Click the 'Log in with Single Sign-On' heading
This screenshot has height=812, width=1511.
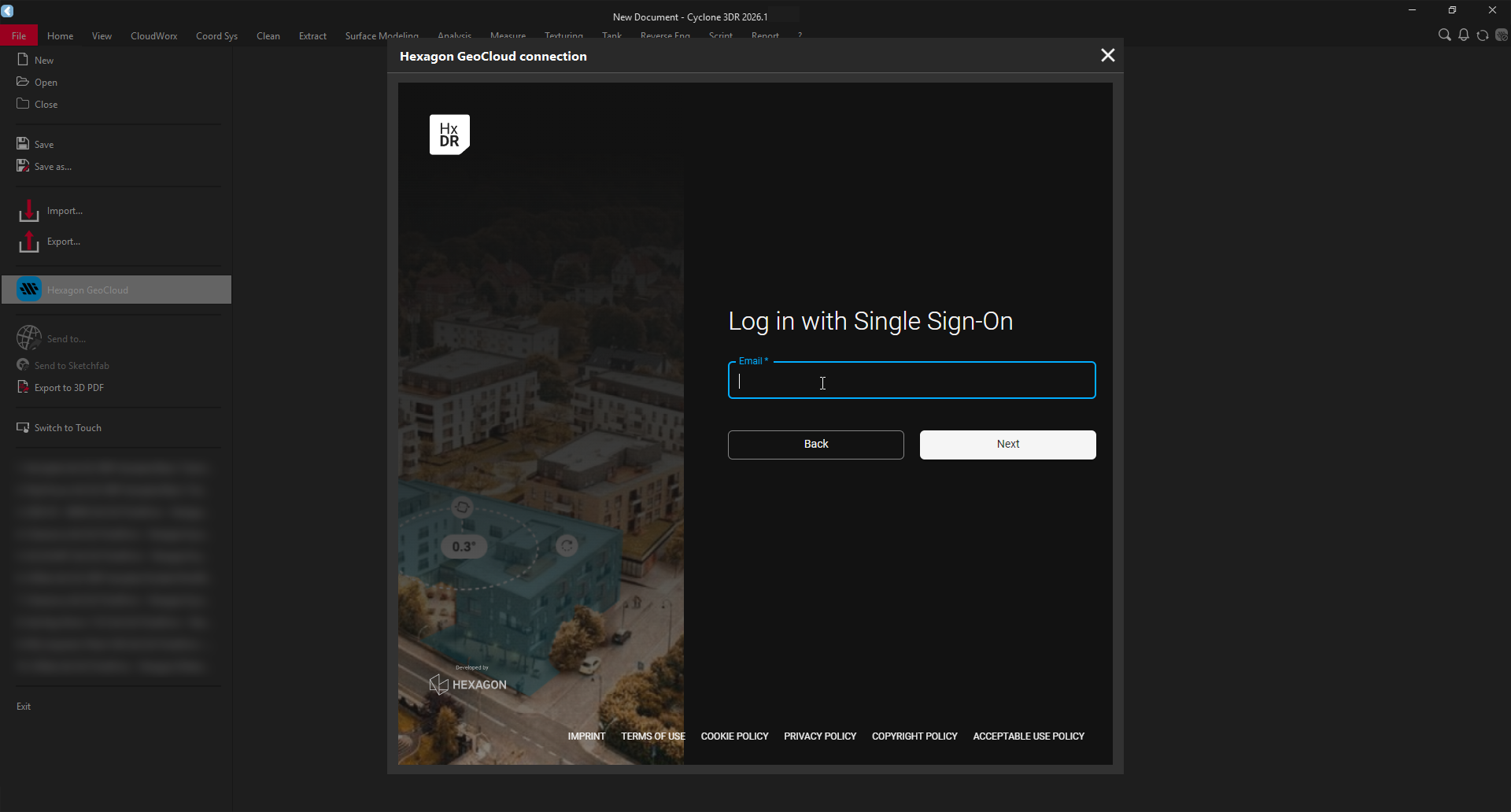[x=870, y=321]
